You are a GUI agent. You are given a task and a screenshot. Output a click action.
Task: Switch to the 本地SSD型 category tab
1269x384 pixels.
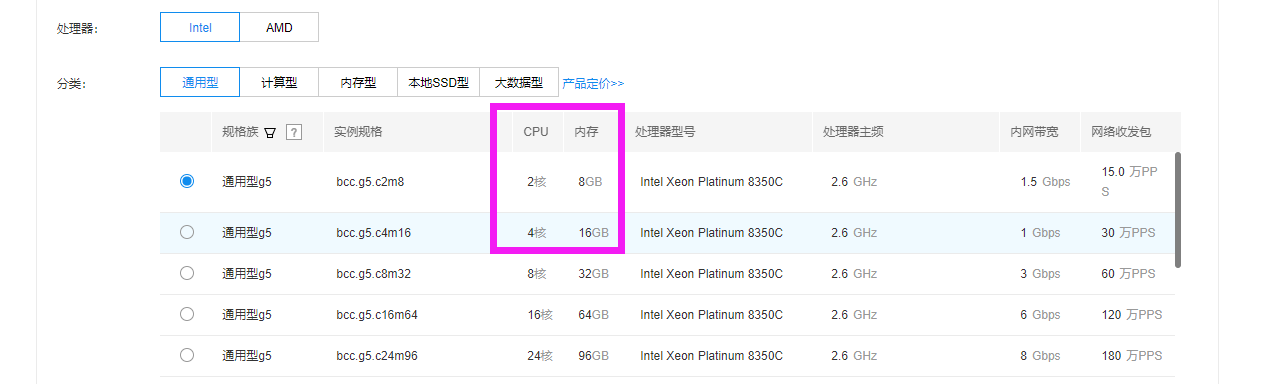tap(438, 83)
